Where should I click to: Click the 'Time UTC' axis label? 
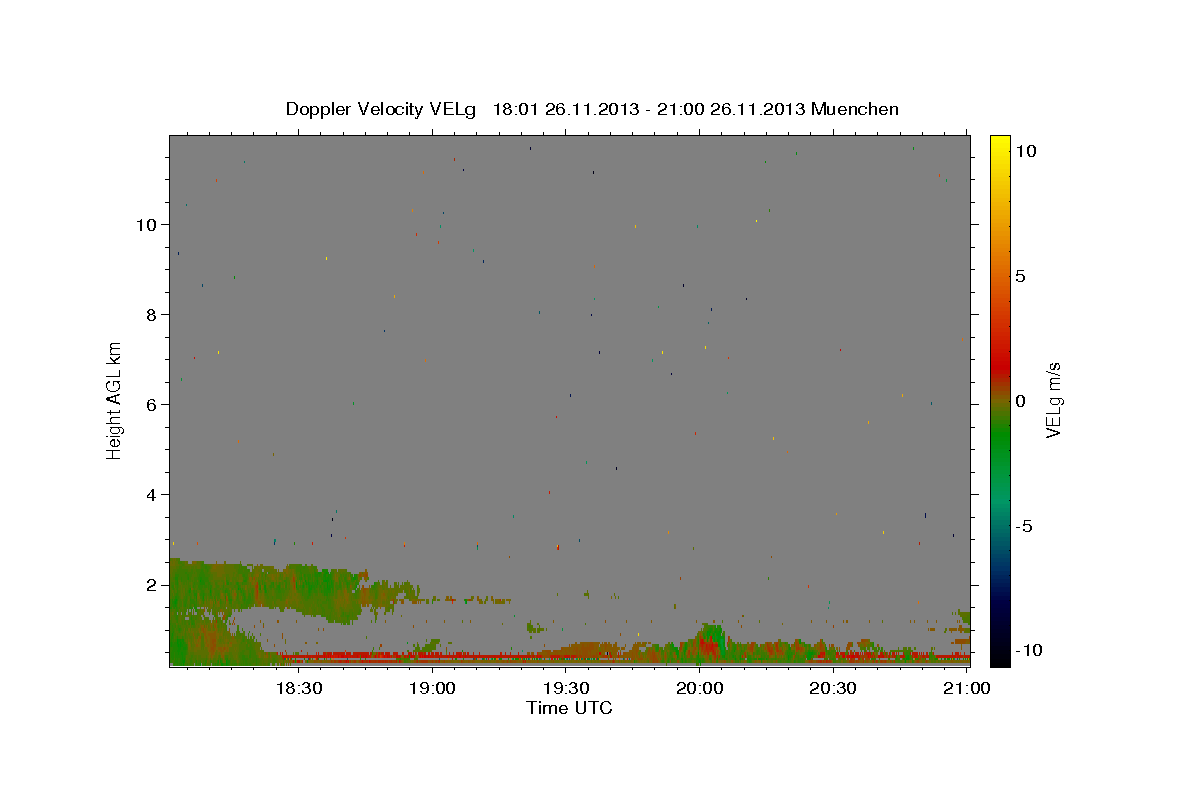pos(569,708)
